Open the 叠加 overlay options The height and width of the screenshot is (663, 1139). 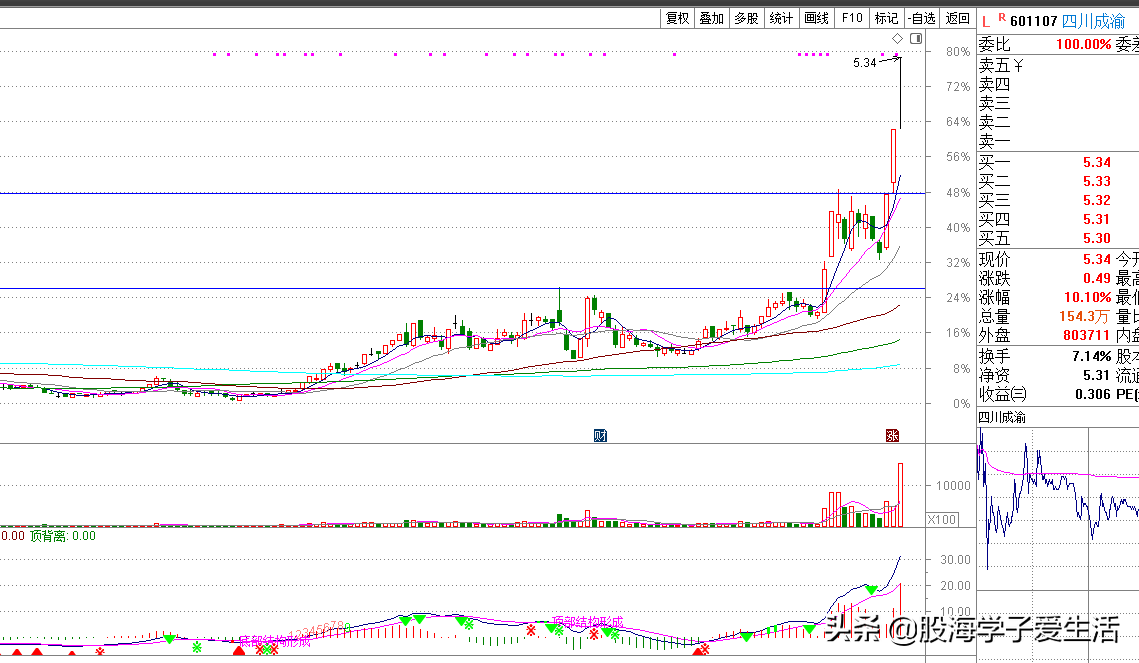pyautogui.click(x=711, y=18)
